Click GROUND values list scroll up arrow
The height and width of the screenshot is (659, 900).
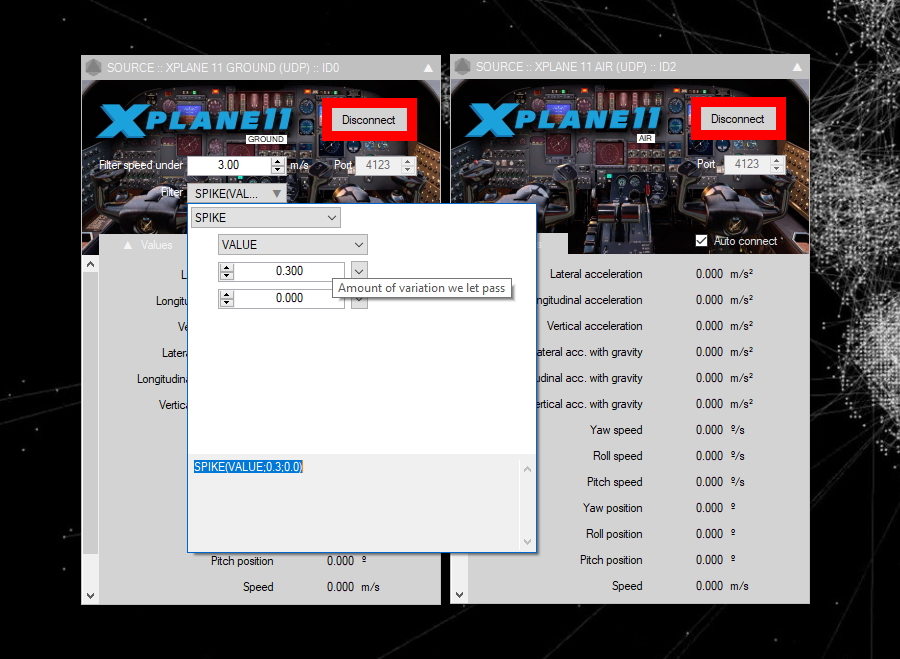[91, 265]
